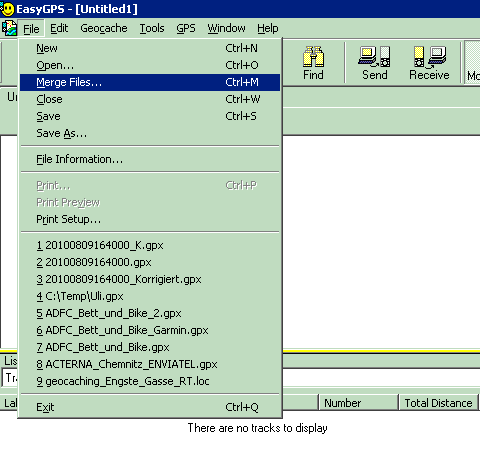
Task: Click the EasyGPS smiley title bar icon
Action: [7, 9]
